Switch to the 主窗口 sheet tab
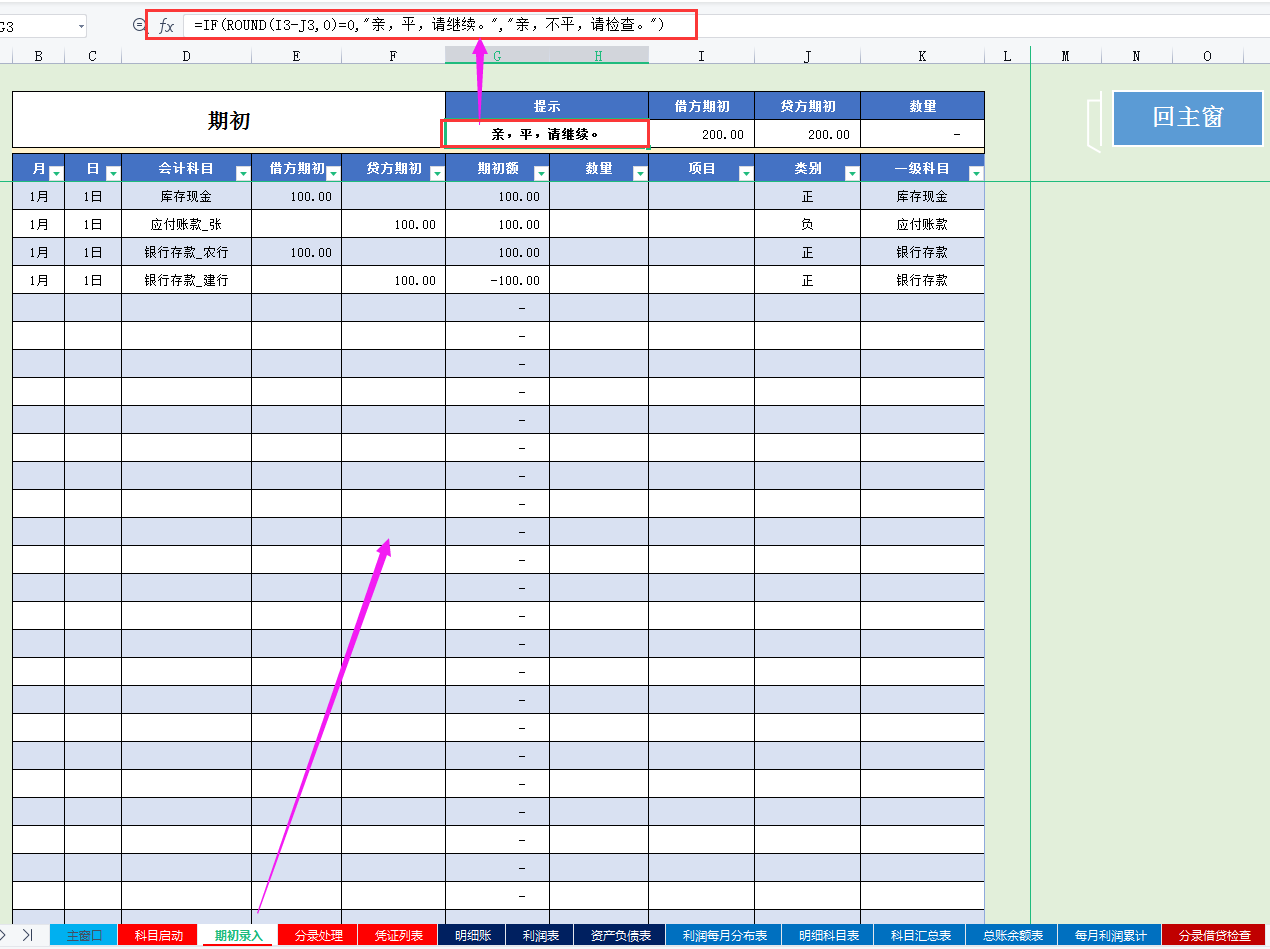 (x=84, y=935)
